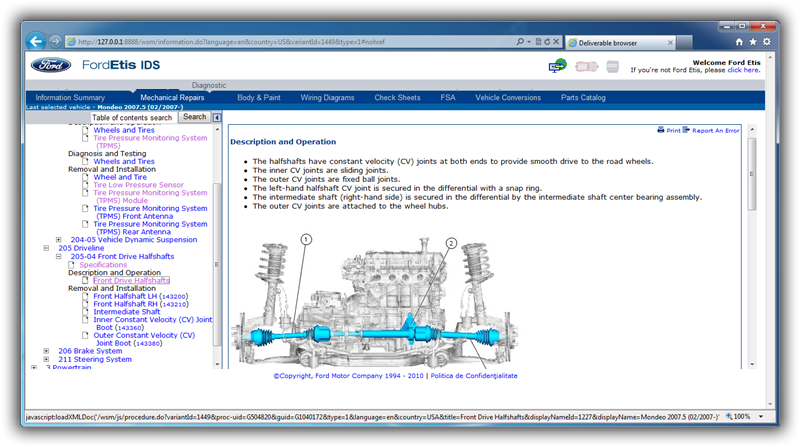Expand the 211 Steering System node
The image size is (800, 447).
46,359
